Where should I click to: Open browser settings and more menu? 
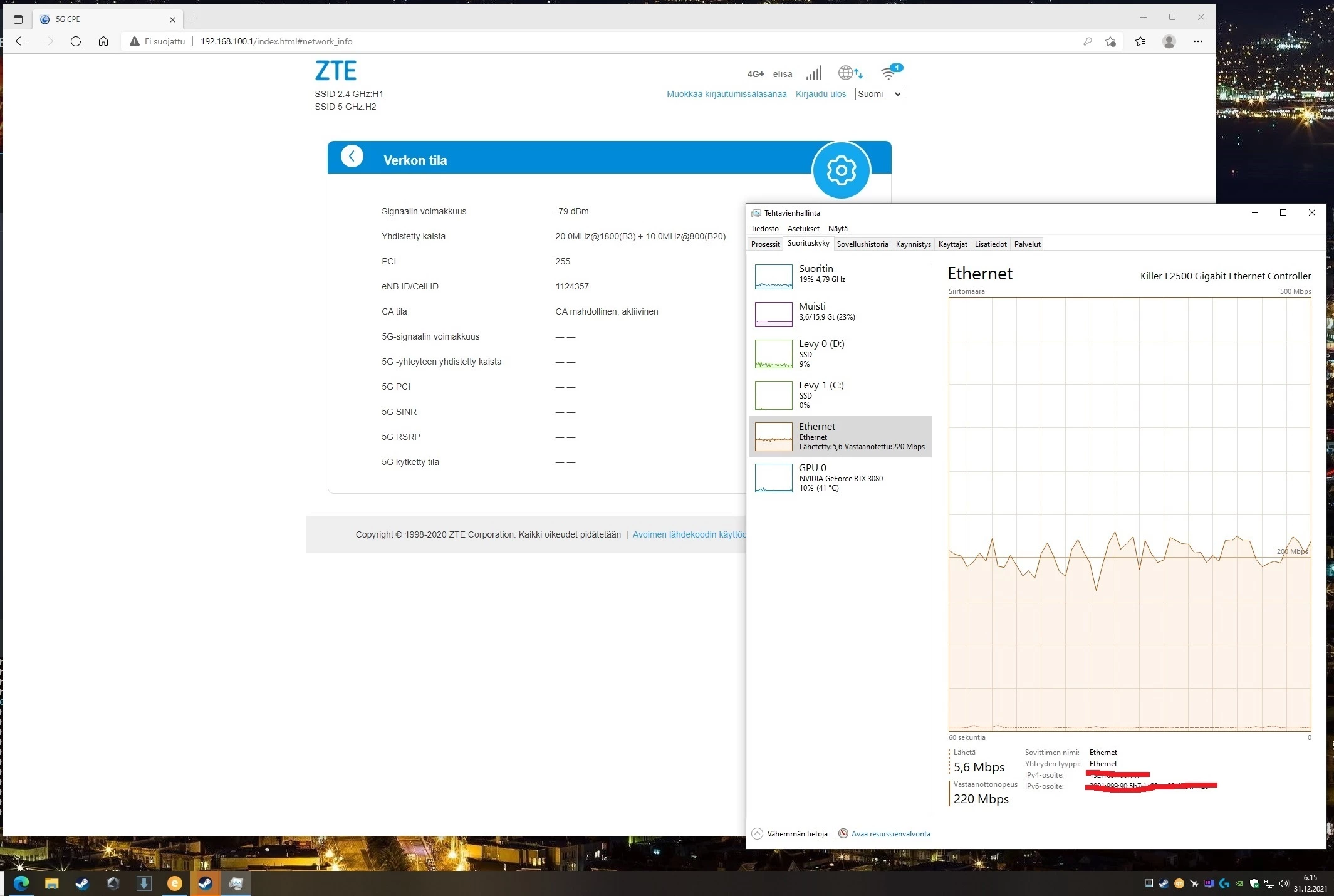click(x=1197, y=41)
